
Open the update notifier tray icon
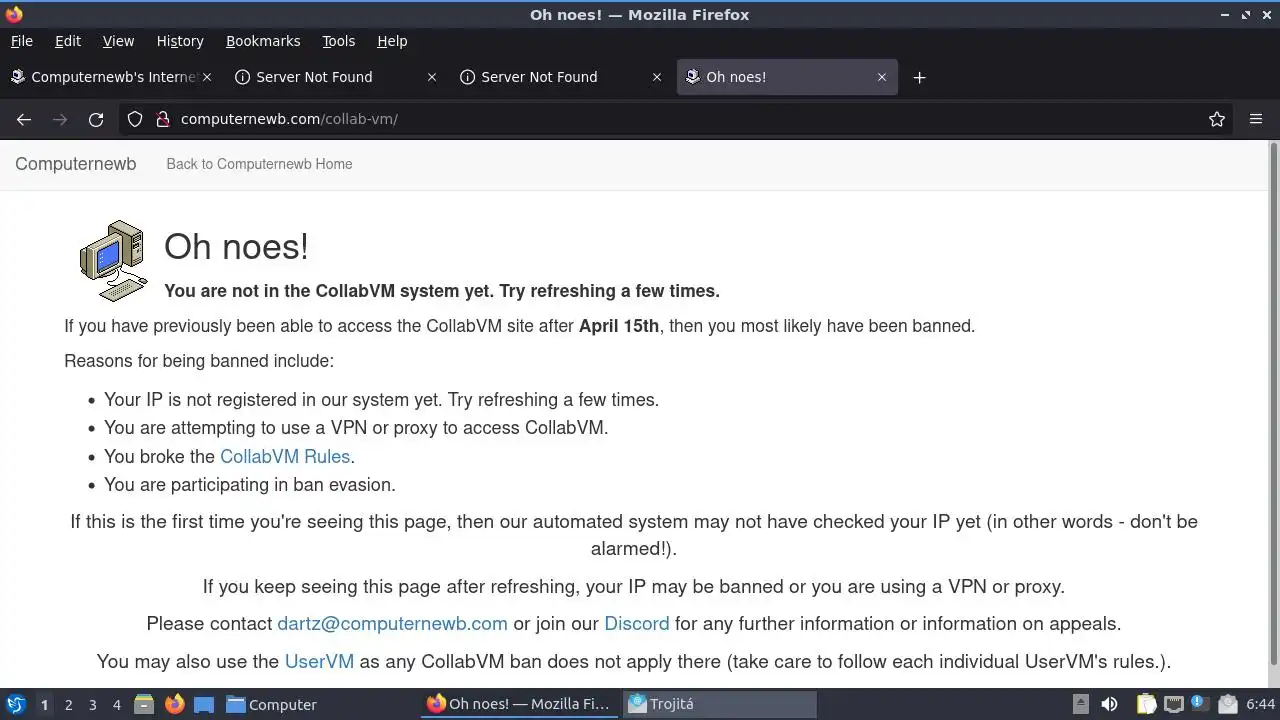[1200, 705]
